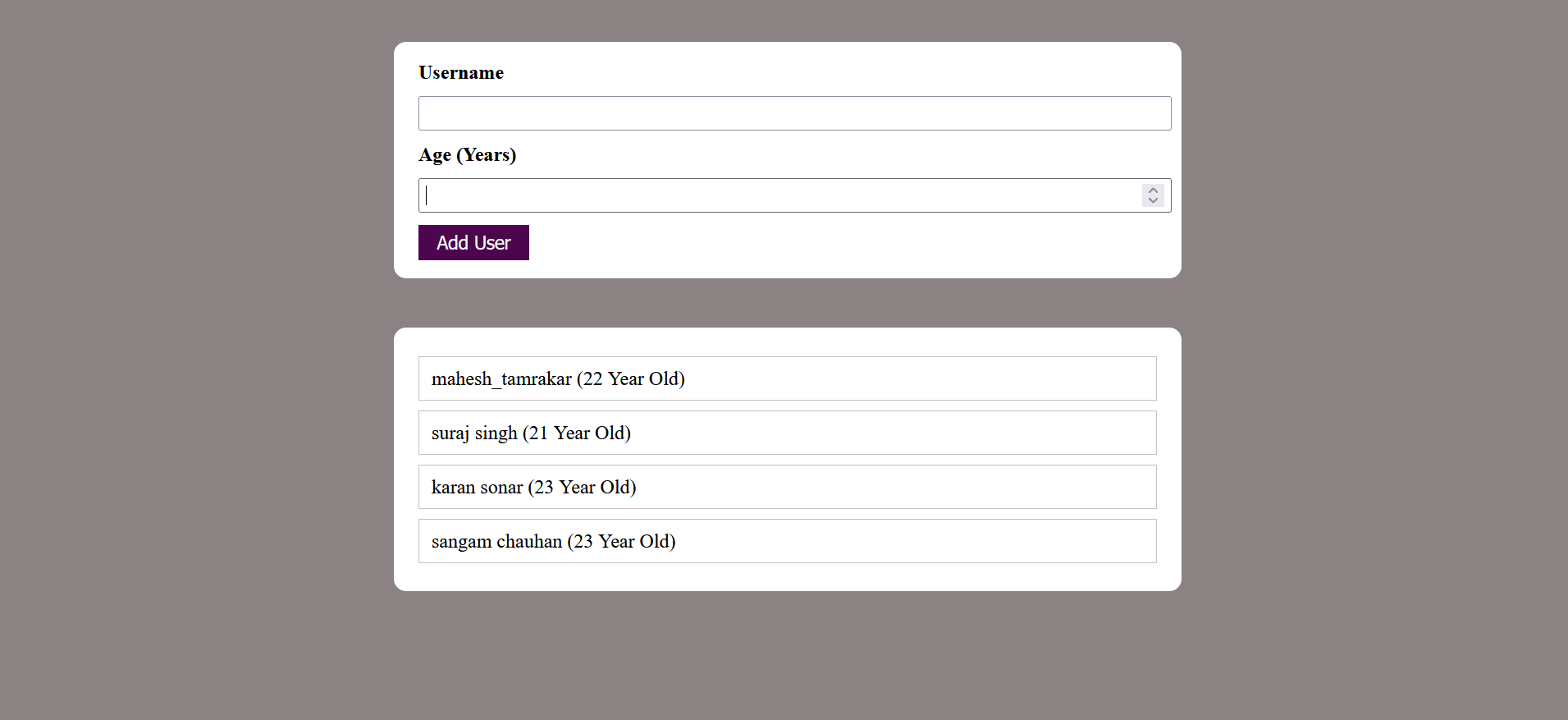
Task: Click the Age field's up arrow
Action: [x=1153, y=190]
